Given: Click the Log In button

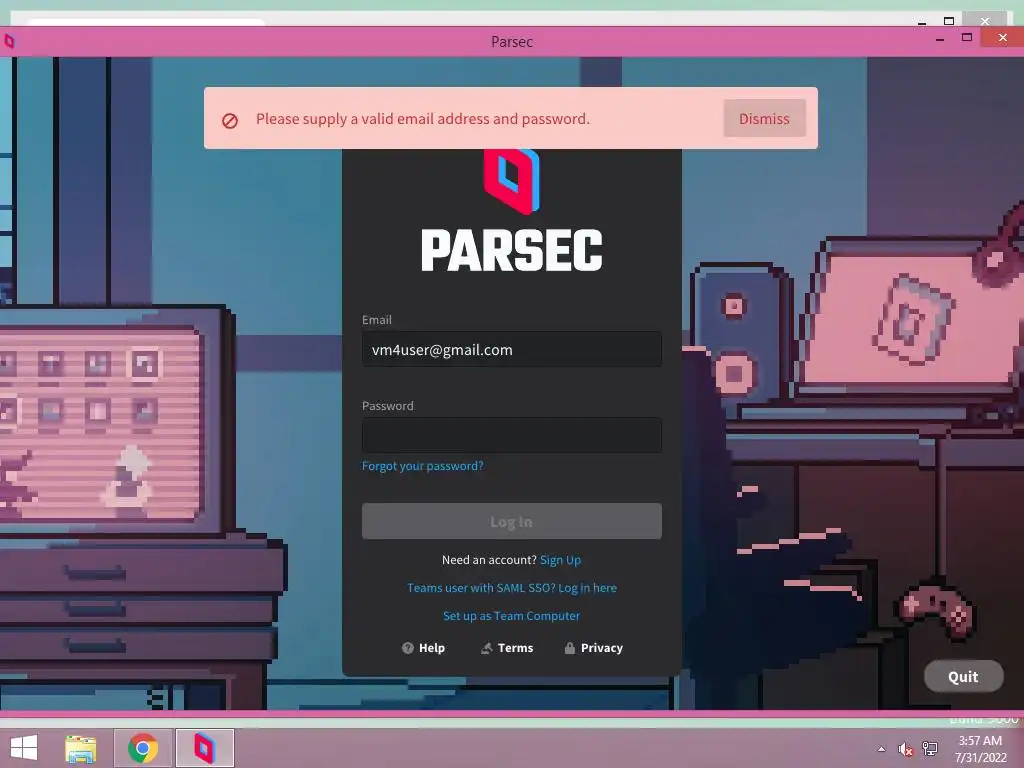Looking at the screenshot, I should click(x=511, y=521).
